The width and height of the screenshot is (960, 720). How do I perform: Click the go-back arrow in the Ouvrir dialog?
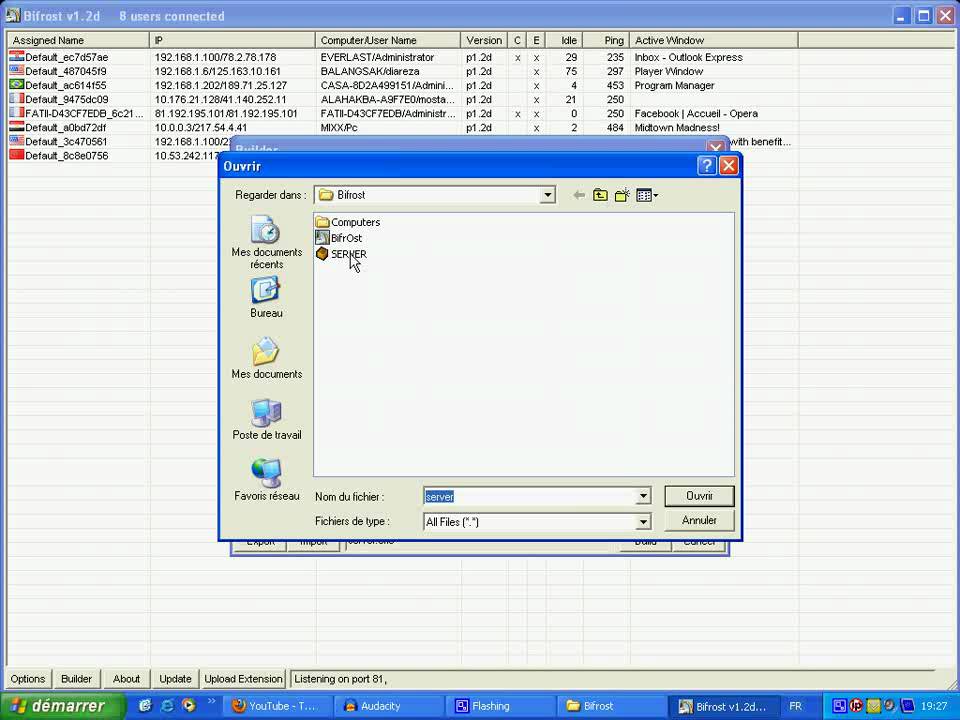[579, 195]
